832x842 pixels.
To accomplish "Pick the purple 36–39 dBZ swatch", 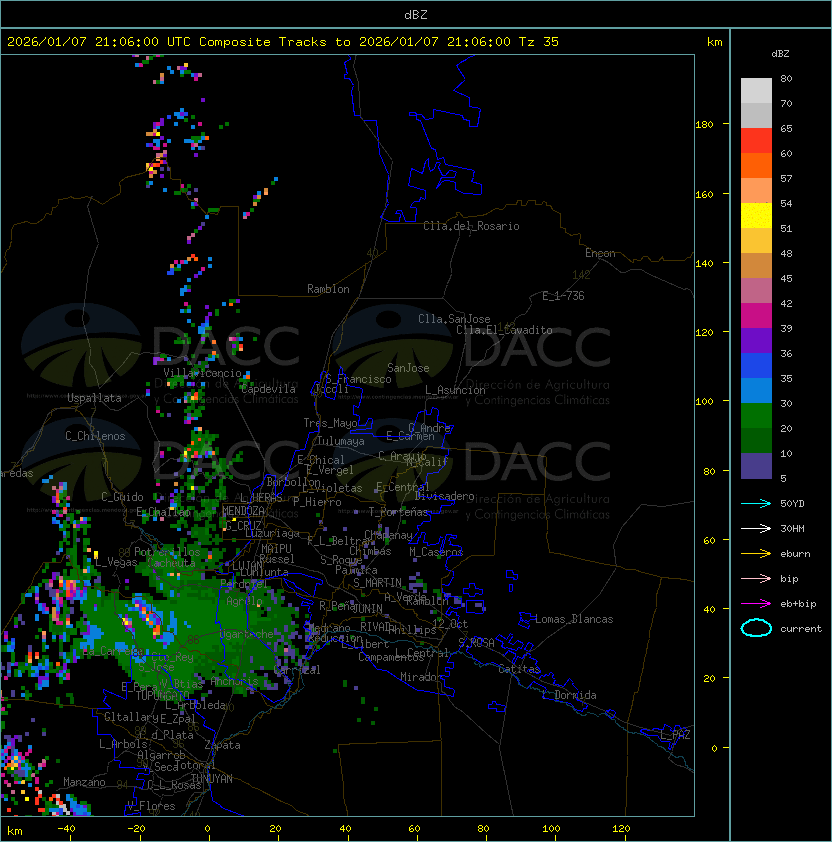I will tap(756, 340).
